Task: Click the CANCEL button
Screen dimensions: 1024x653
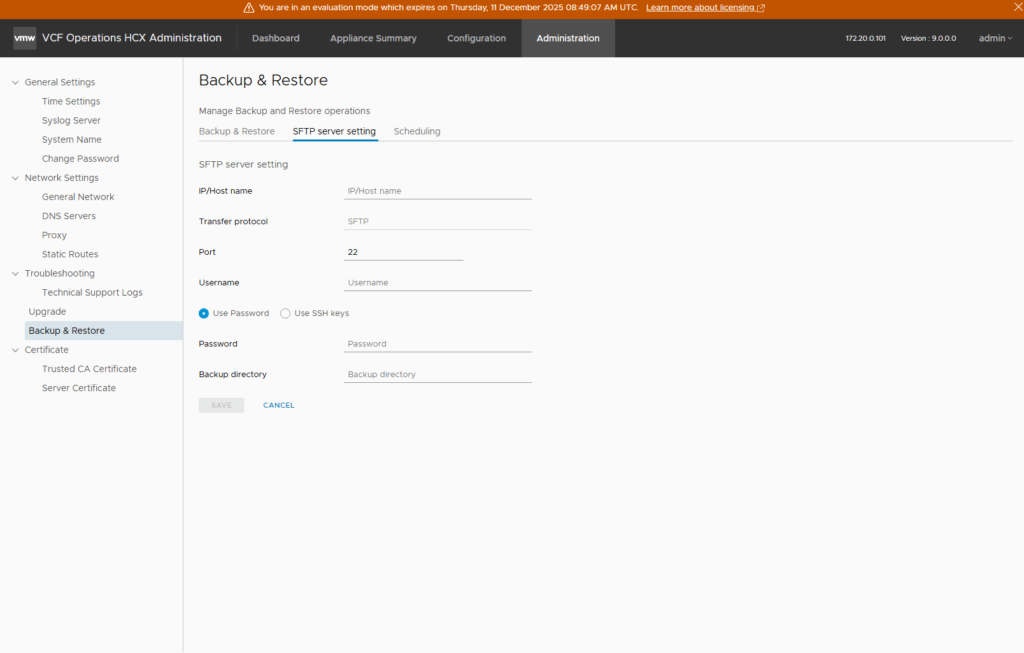Action: 279,405
